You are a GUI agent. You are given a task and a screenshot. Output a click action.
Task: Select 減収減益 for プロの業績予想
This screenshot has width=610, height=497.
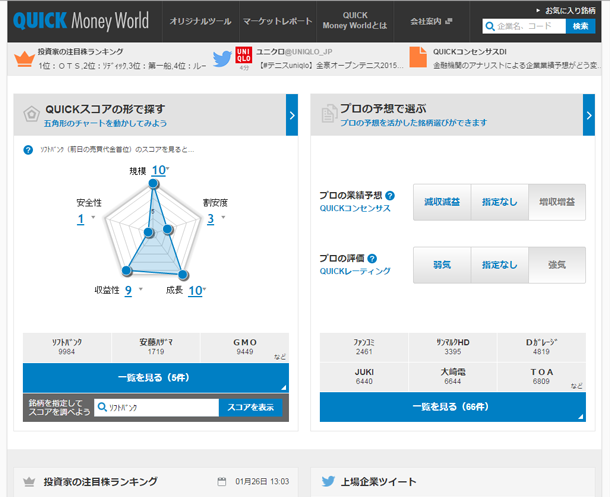pos(442,202)
